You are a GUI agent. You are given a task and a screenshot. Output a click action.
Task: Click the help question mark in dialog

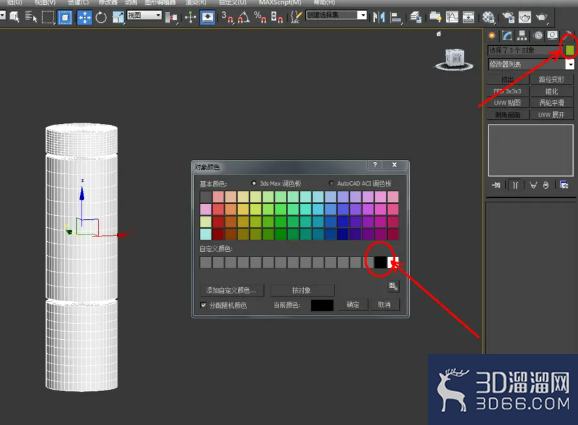click(x=375, y=165)
